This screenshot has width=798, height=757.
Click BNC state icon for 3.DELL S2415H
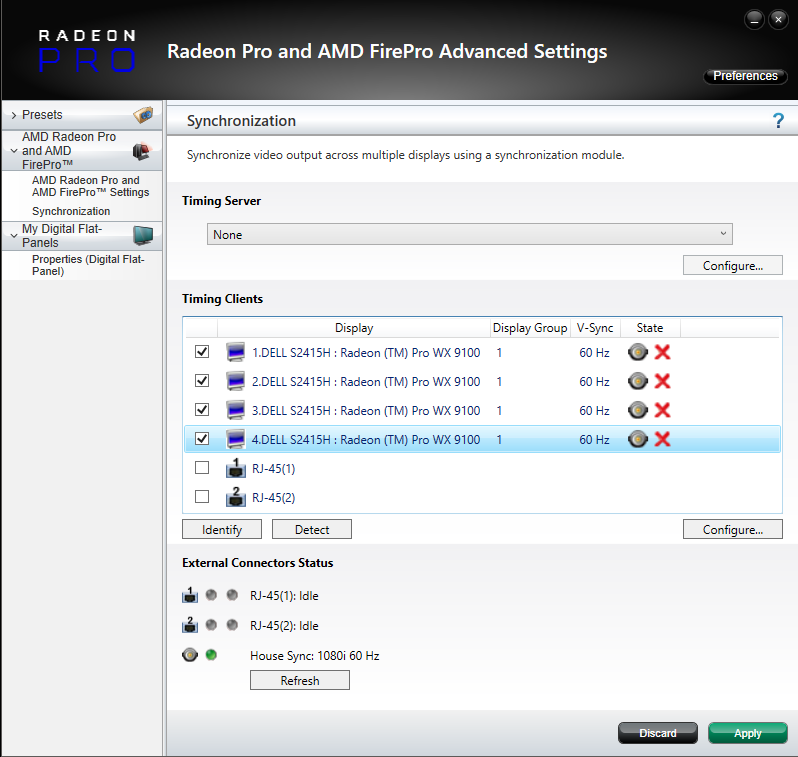tap(638, 410)
